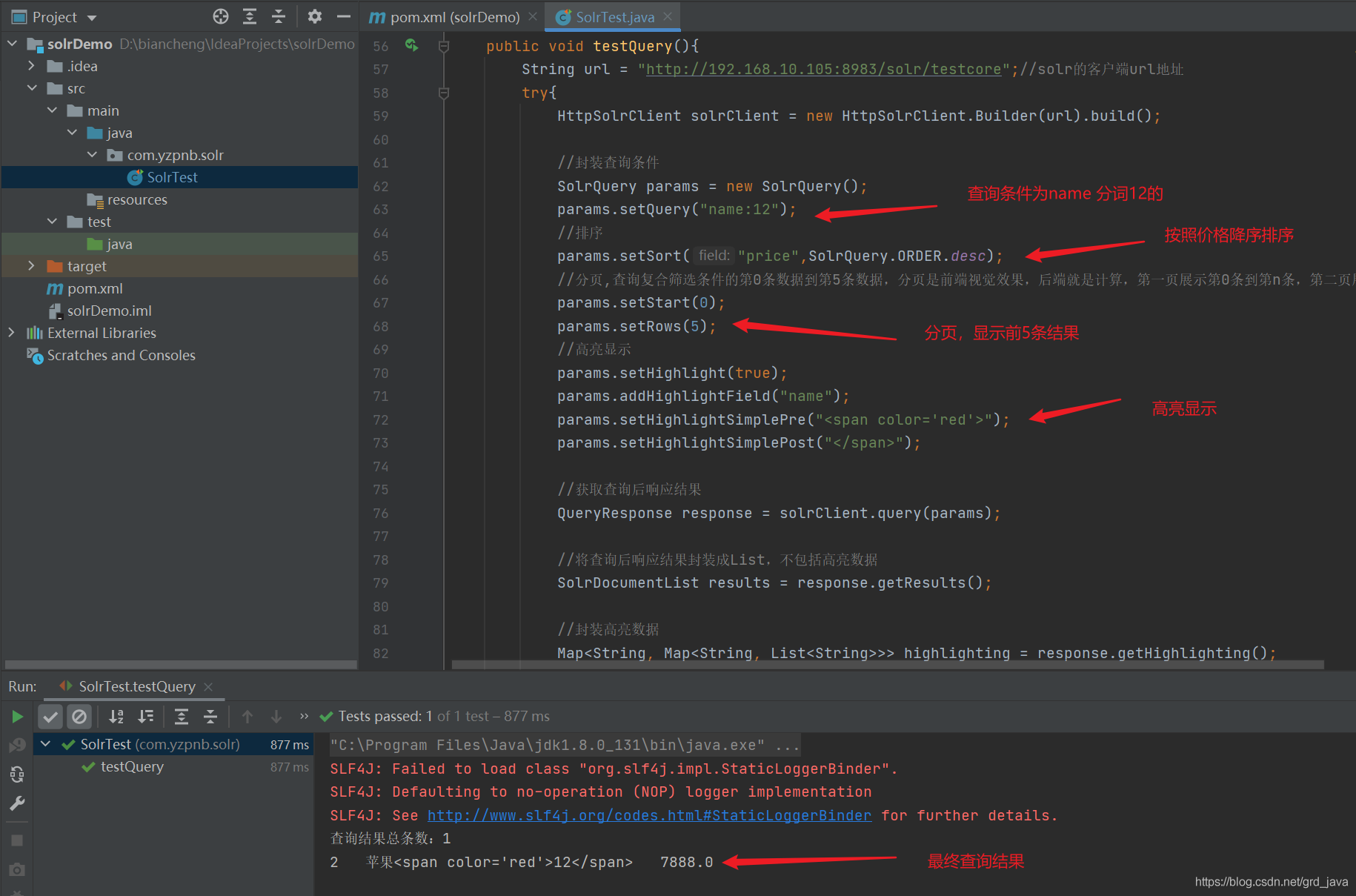Select the resources folder

137,199
